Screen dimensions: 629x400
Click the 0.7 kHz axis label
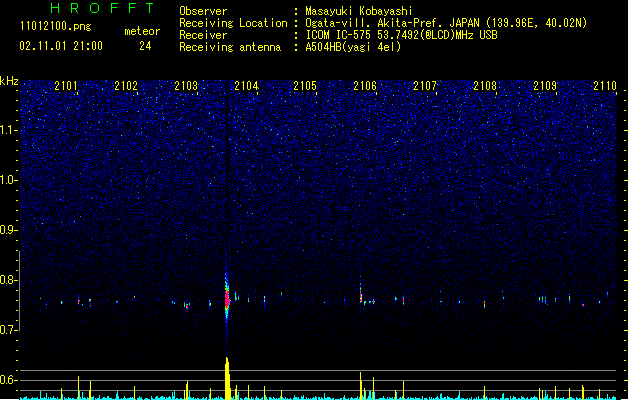click(9, 330)
